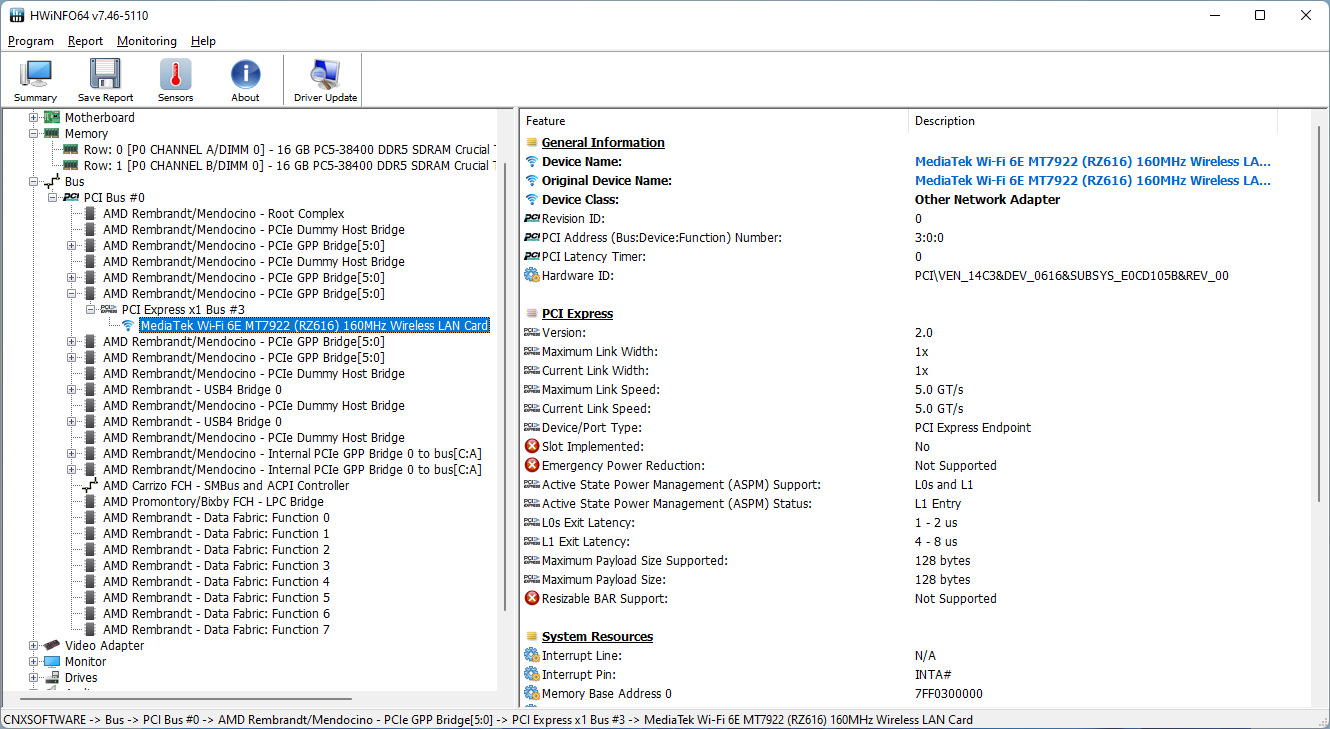
Task: Click the Monitor tree icon
Action: [x=51, y=662]
